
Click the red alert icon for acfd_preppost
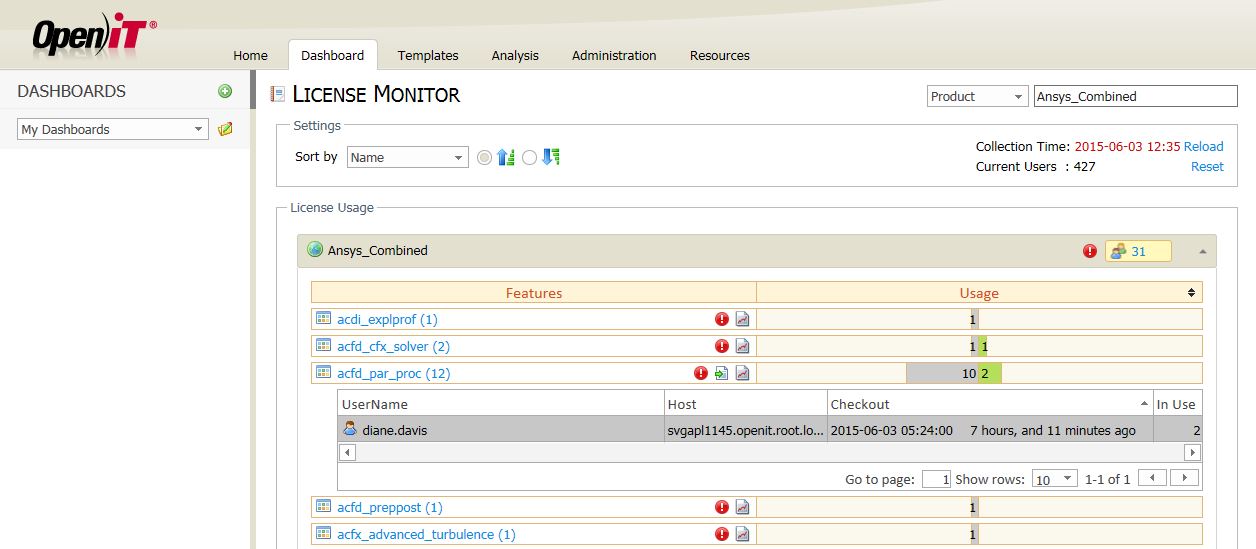(x=722, y=507)
